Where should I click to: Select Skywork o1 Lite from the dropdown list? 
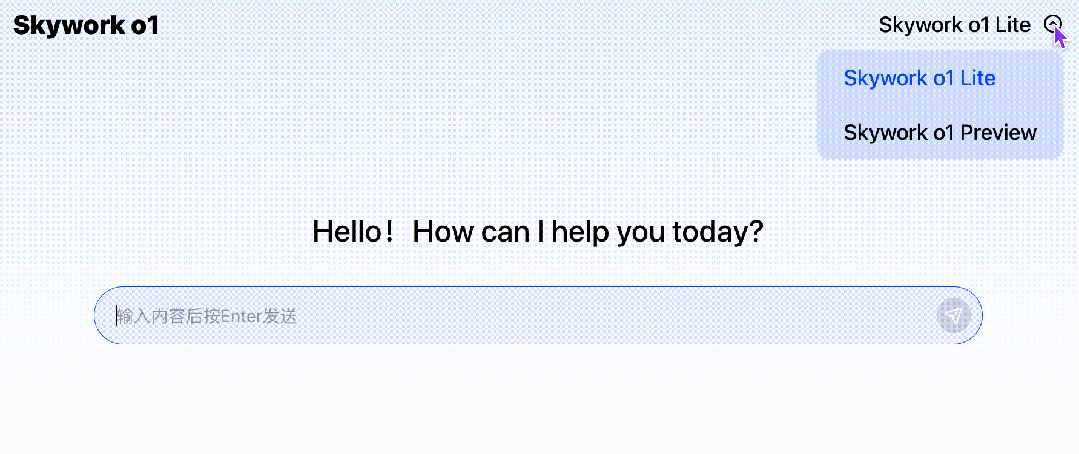(x=919, y=78)
